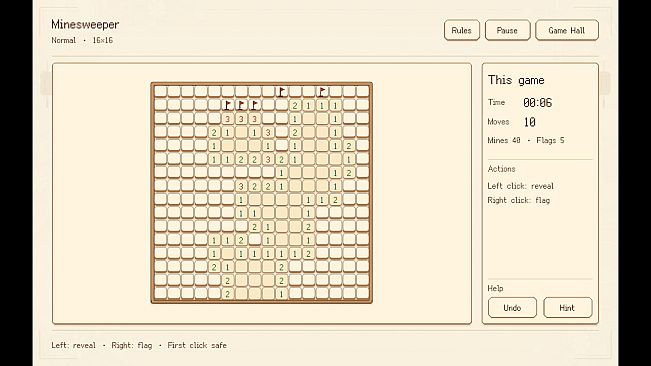Click the 2 cell directly below the left top-row flag's right neighbor
Screen dimensions: 651x366
[x=295, y=105]
